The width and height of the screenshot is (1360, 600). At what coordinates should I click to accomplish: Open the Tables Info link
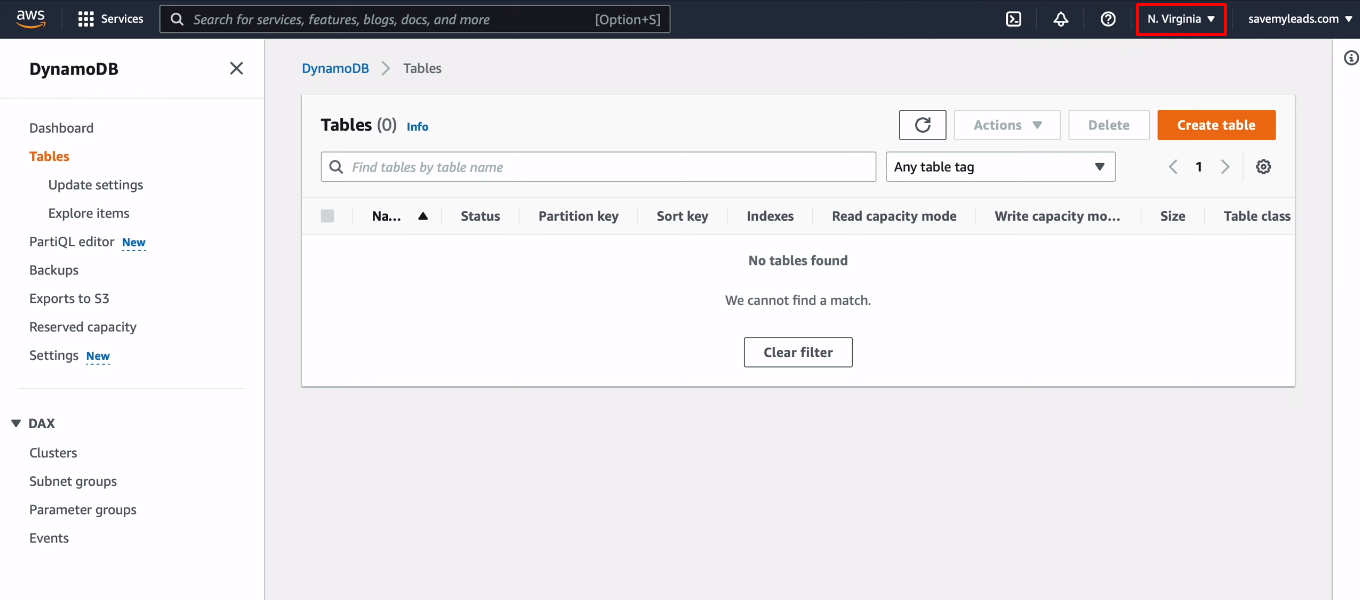[x=417, y=127]
